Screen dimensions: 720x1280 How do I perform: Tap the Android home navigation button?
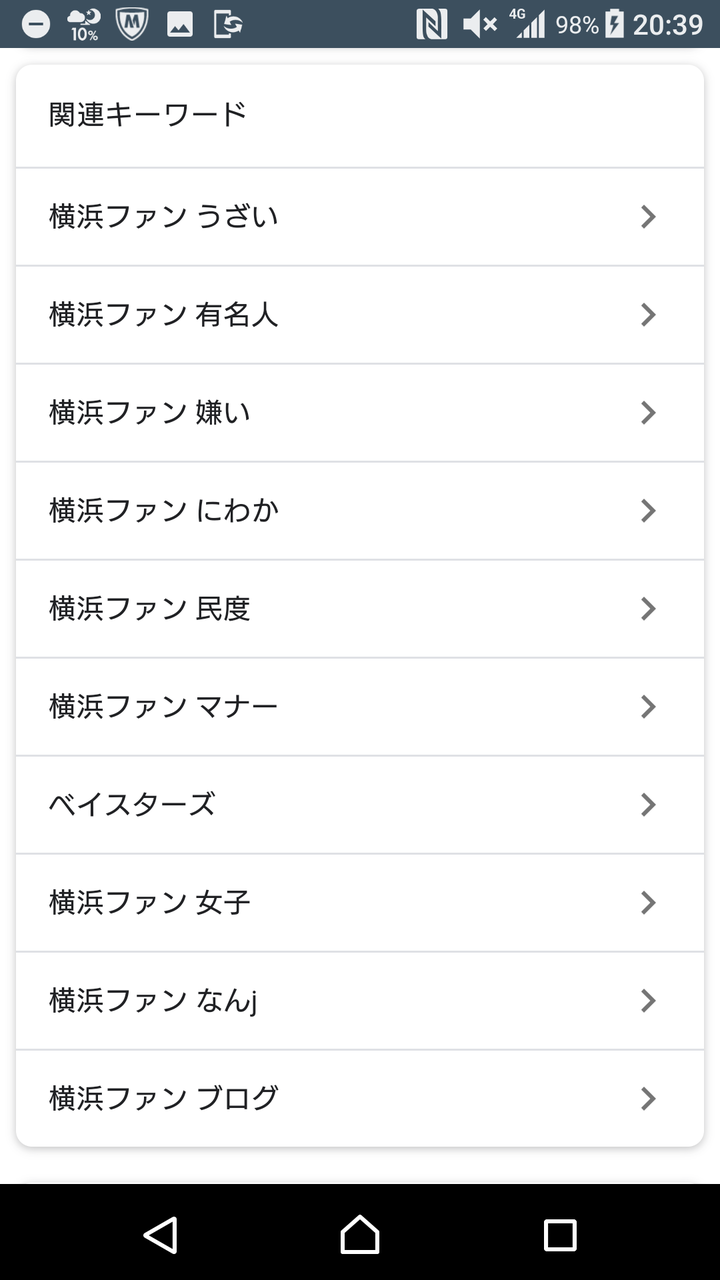360,1235
